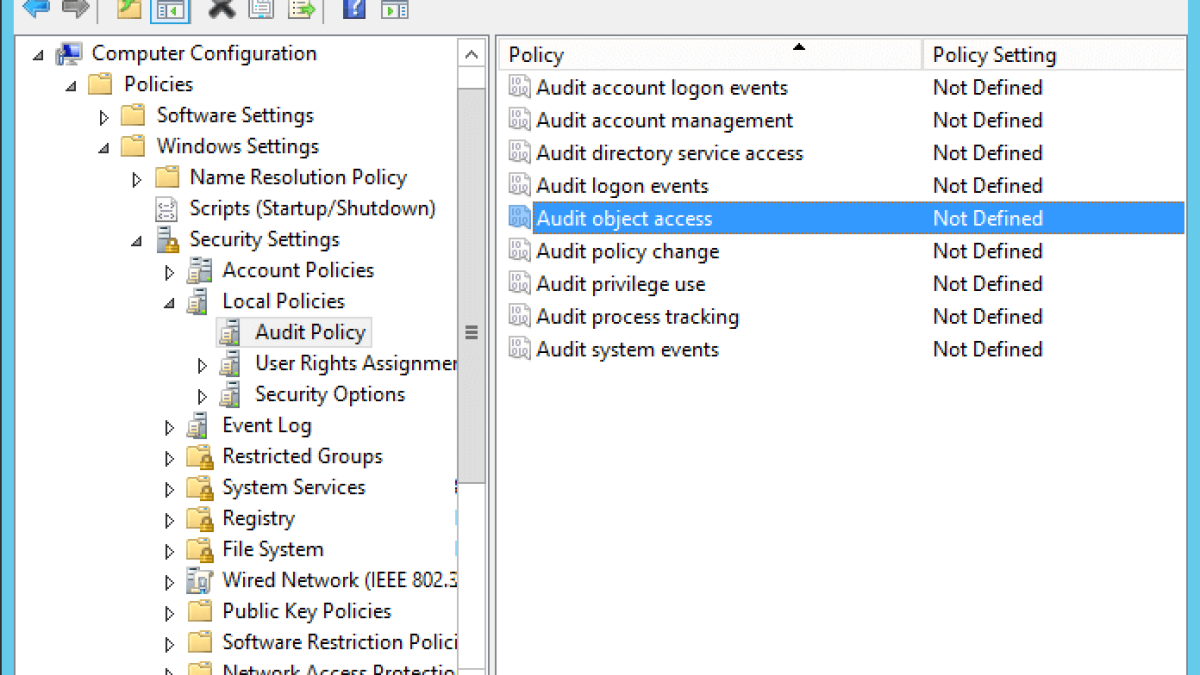Click tree pane scrollbar up arrow

coord(471,54)
